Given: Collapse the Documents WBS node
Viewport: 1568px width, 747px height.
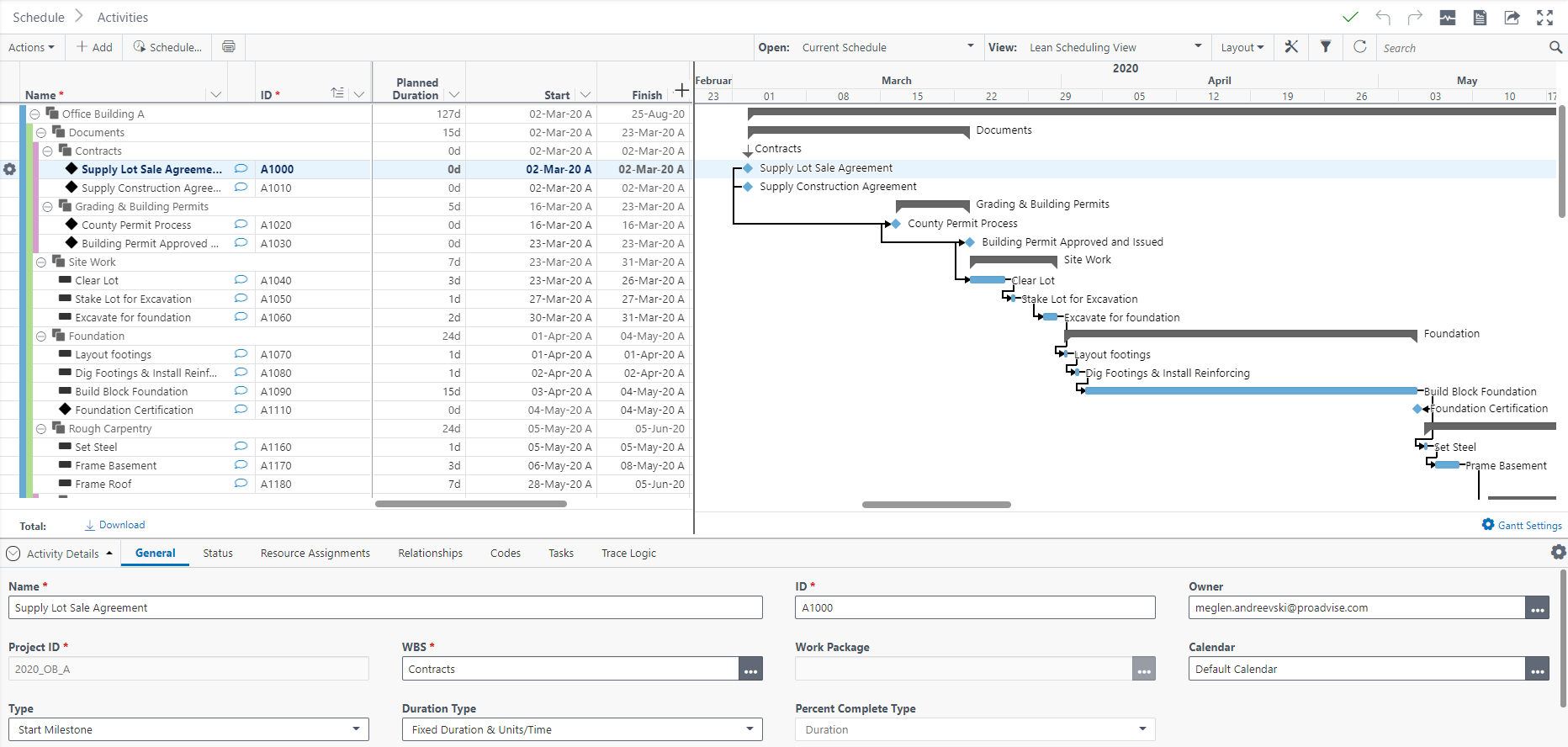Looking at the screenshot, I should tap(41, 133).
